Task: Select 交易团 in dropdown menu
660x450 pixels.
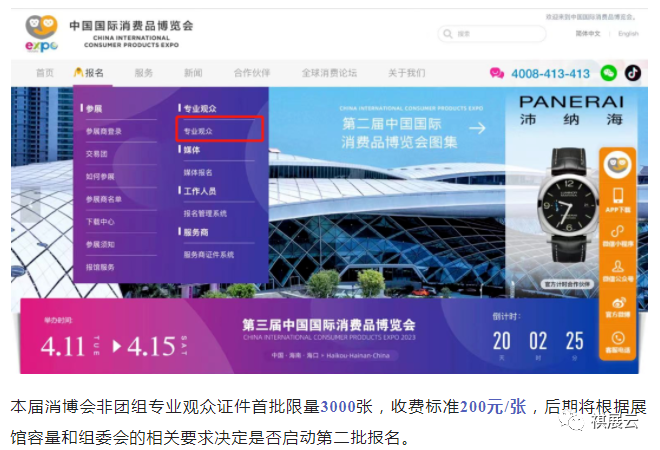Action: click(x=96, y=154)
